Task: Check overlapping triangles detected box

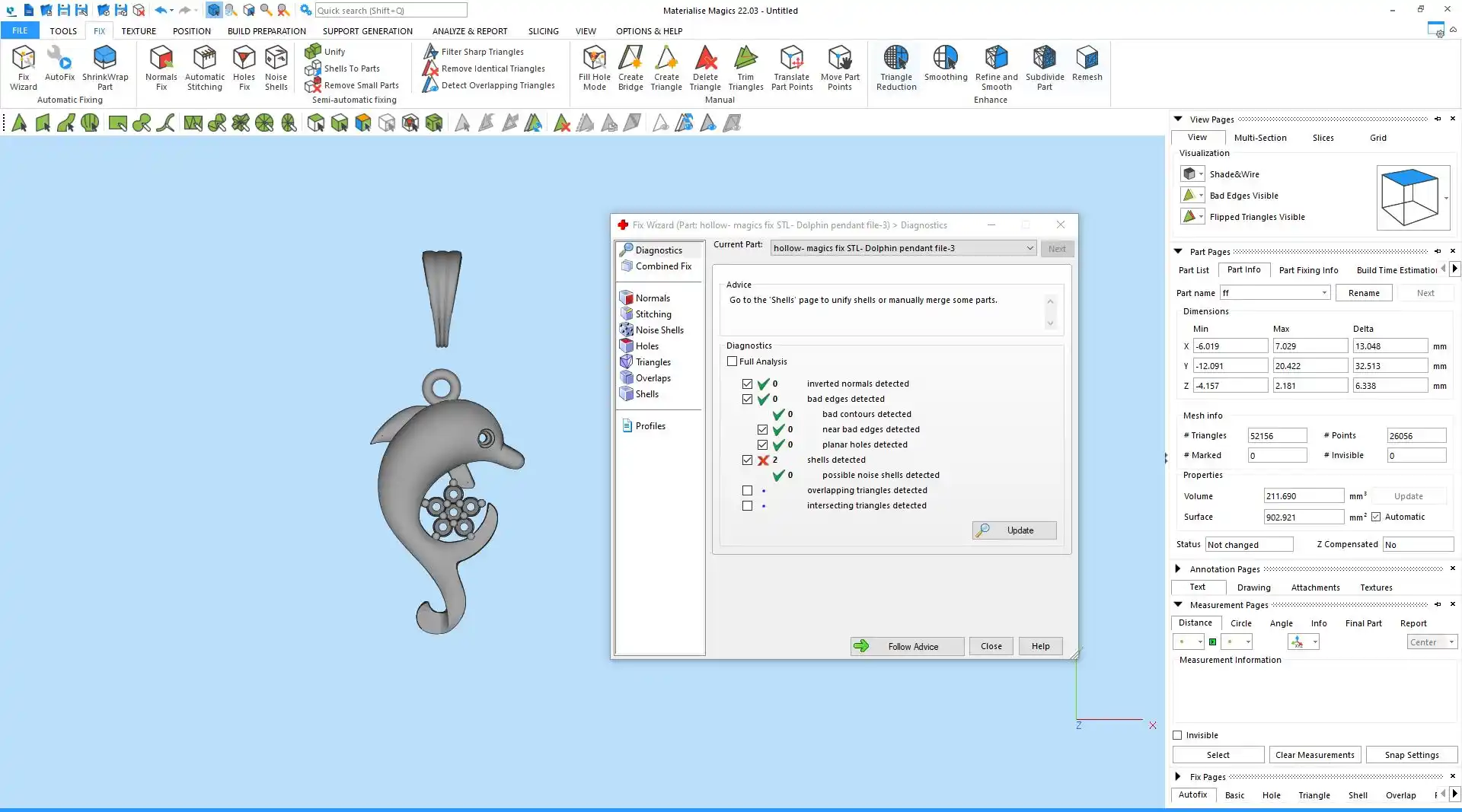Action: click(747, 491)
